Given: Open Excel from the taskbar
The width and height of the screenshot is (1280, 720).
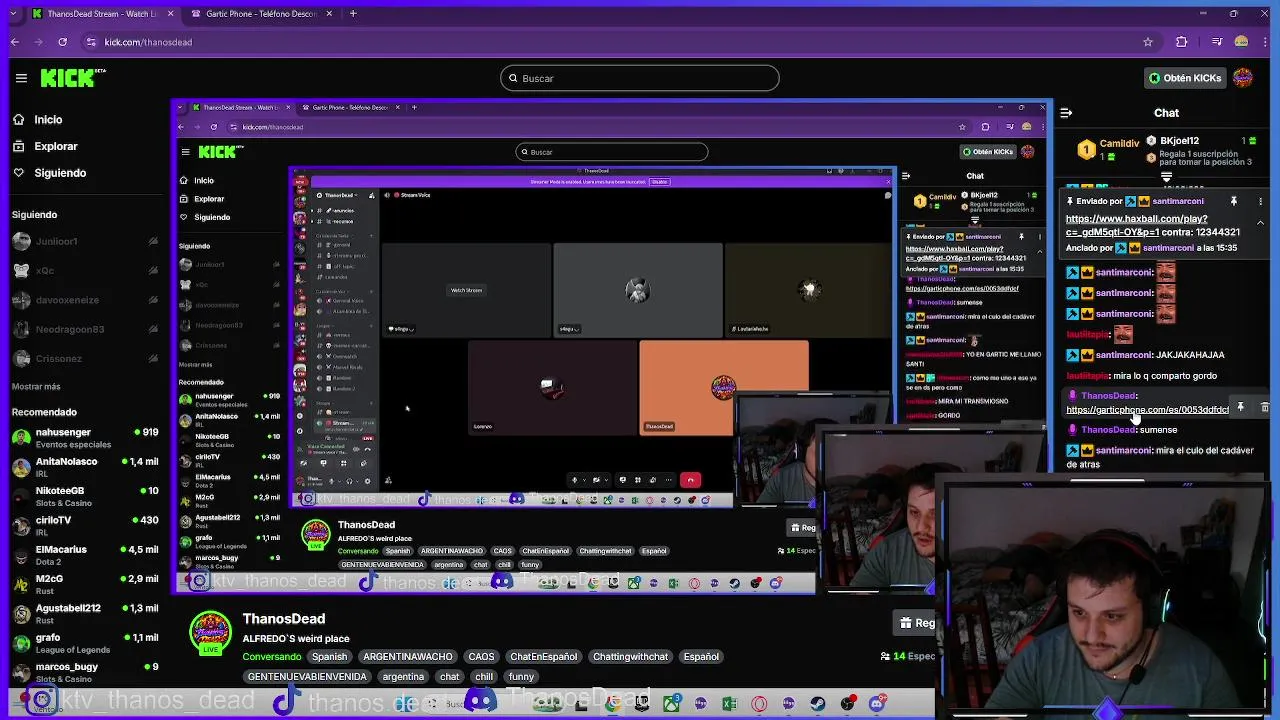Looking at the screenshot, I should click(729, 703).
